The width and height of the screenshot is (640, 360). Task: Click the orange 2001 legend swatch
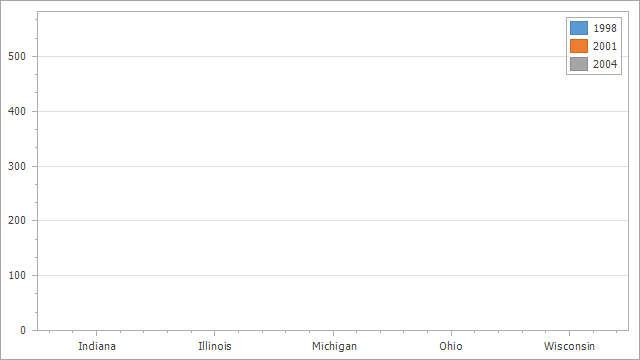click(x=579, y=46)
